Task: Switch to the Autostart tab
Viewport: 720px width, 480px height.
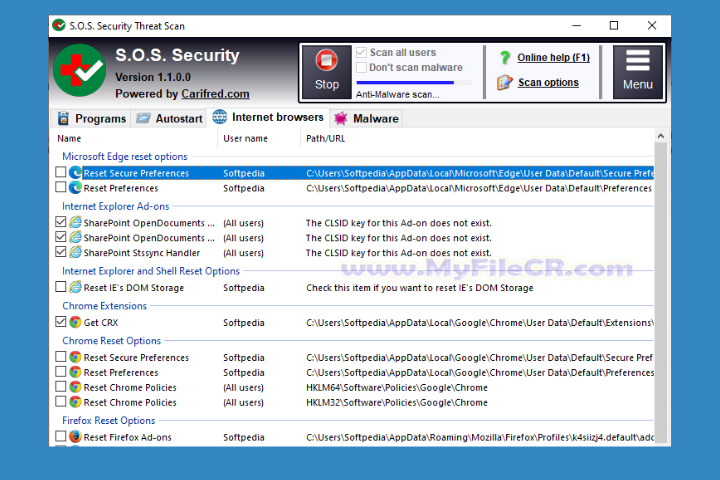Action: tap(170, 119)
